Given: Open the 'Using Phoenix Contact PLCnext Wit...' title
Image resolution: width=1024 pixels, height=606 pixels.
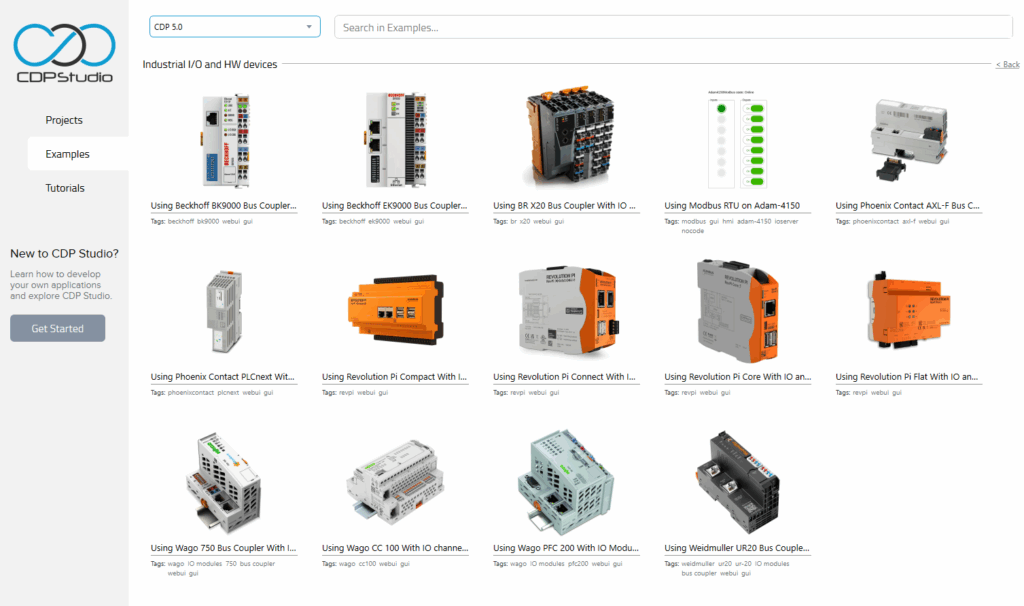Looking at the screenshot, I should pos(223,377).
